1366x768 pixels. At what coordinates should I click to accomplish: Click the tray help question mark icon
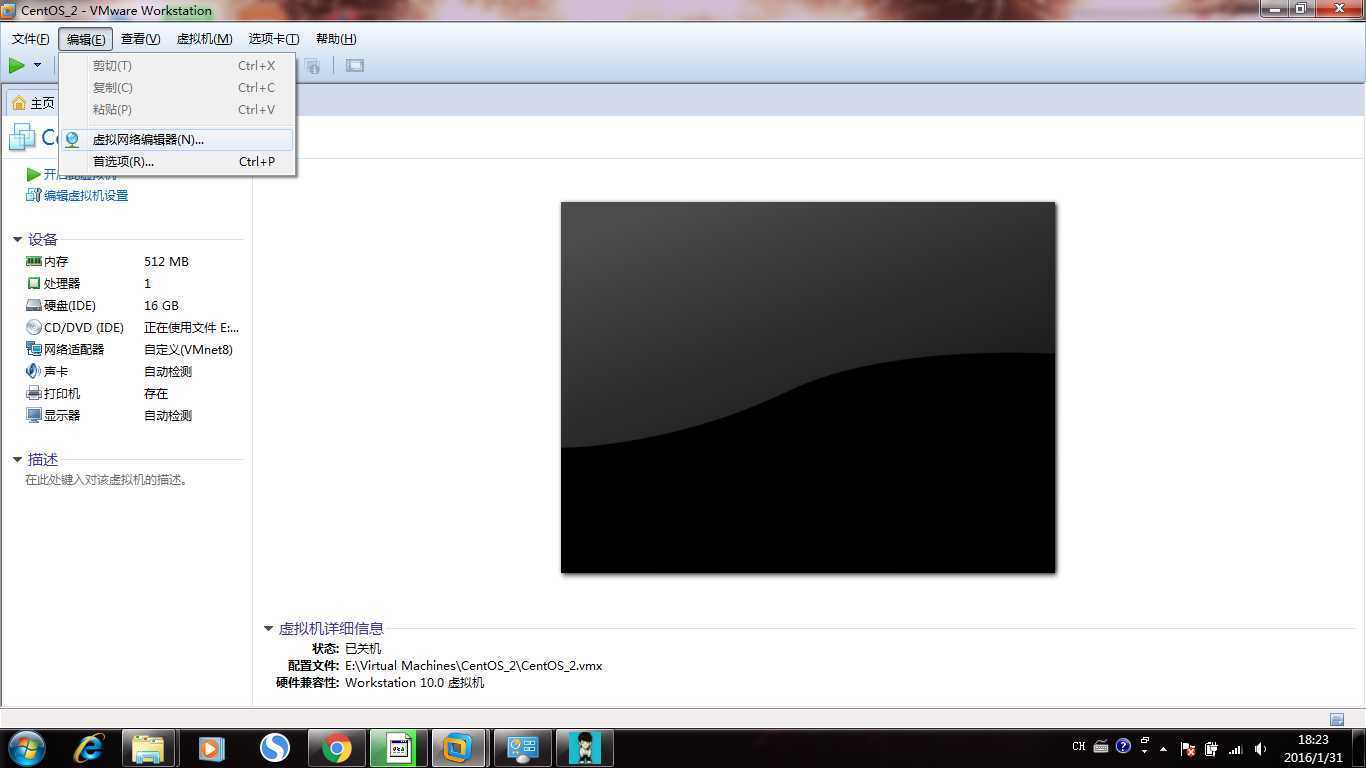click(1123, 746)
